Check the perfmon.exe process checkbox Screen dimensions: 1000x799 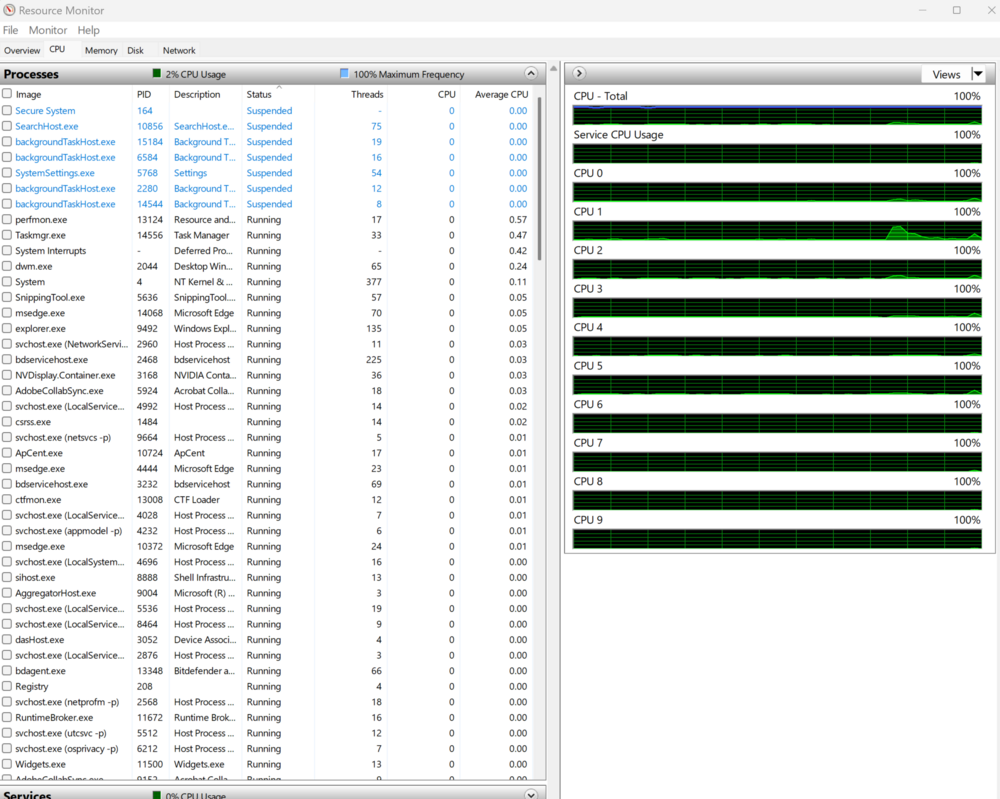click(x=7, y=220)
